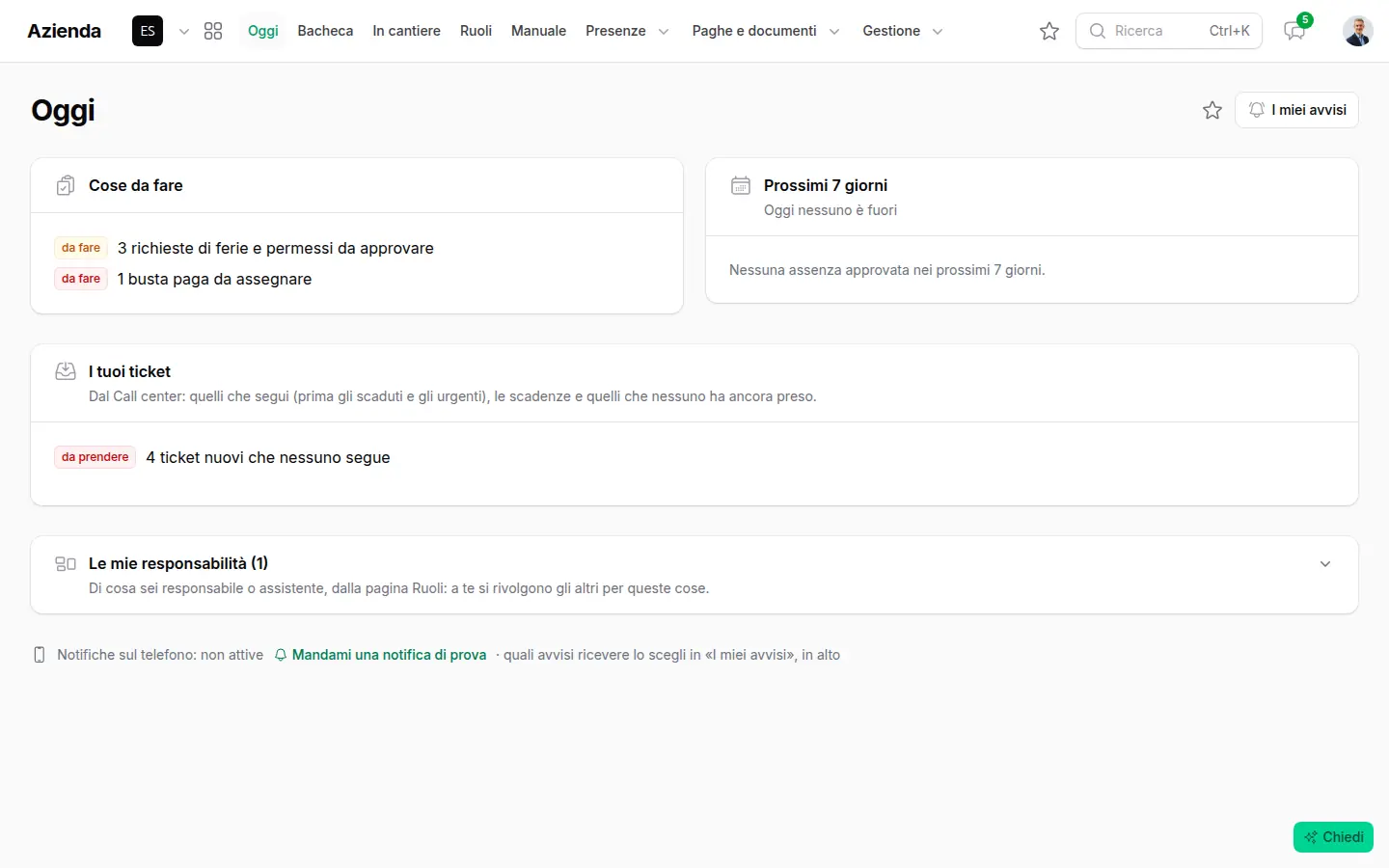Click the da prendere tag
The image size is (1389, 868).
pos(95,457)
